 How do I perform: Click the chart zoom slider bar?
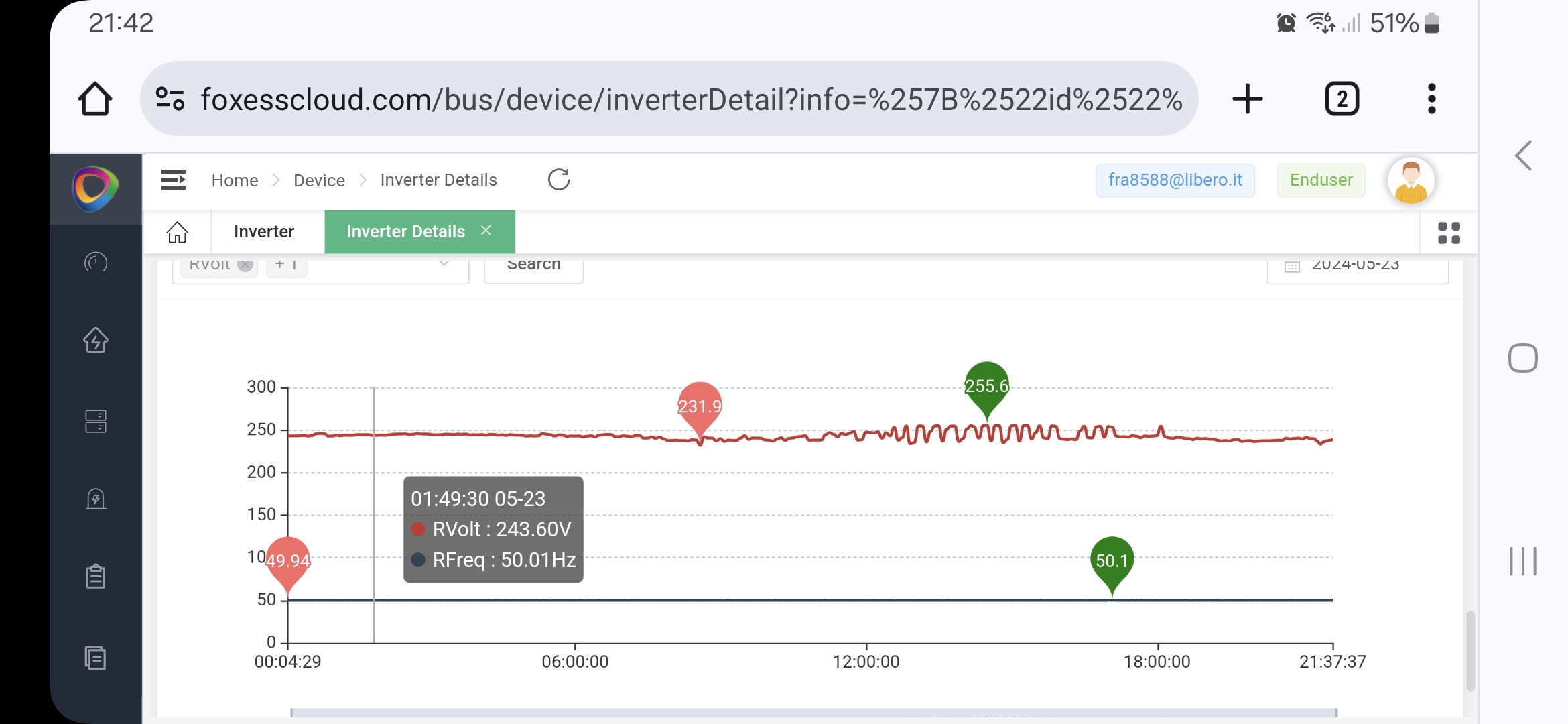(x=813, y=712)
